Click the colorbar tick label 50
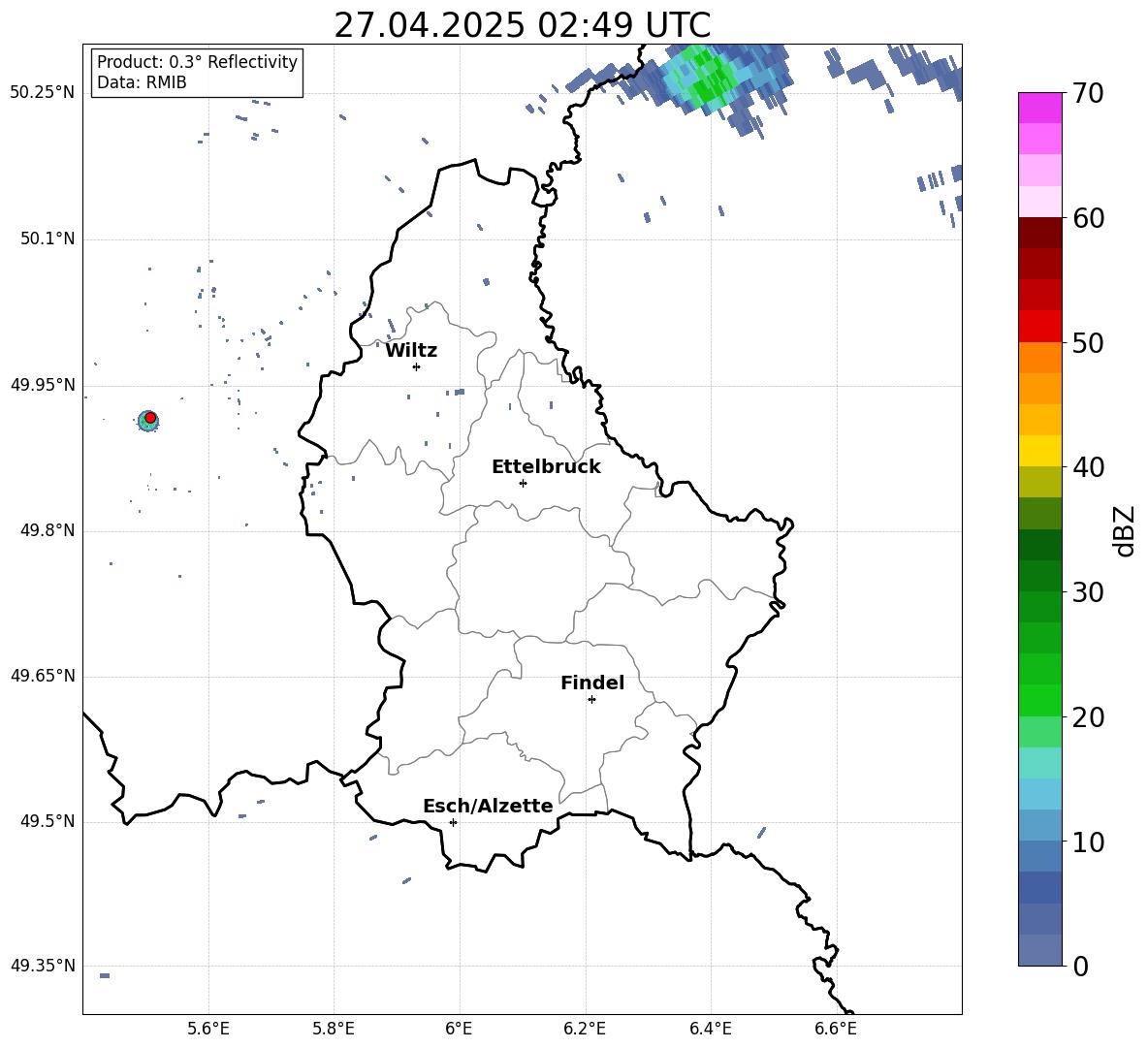 (x=1088, y=342)
